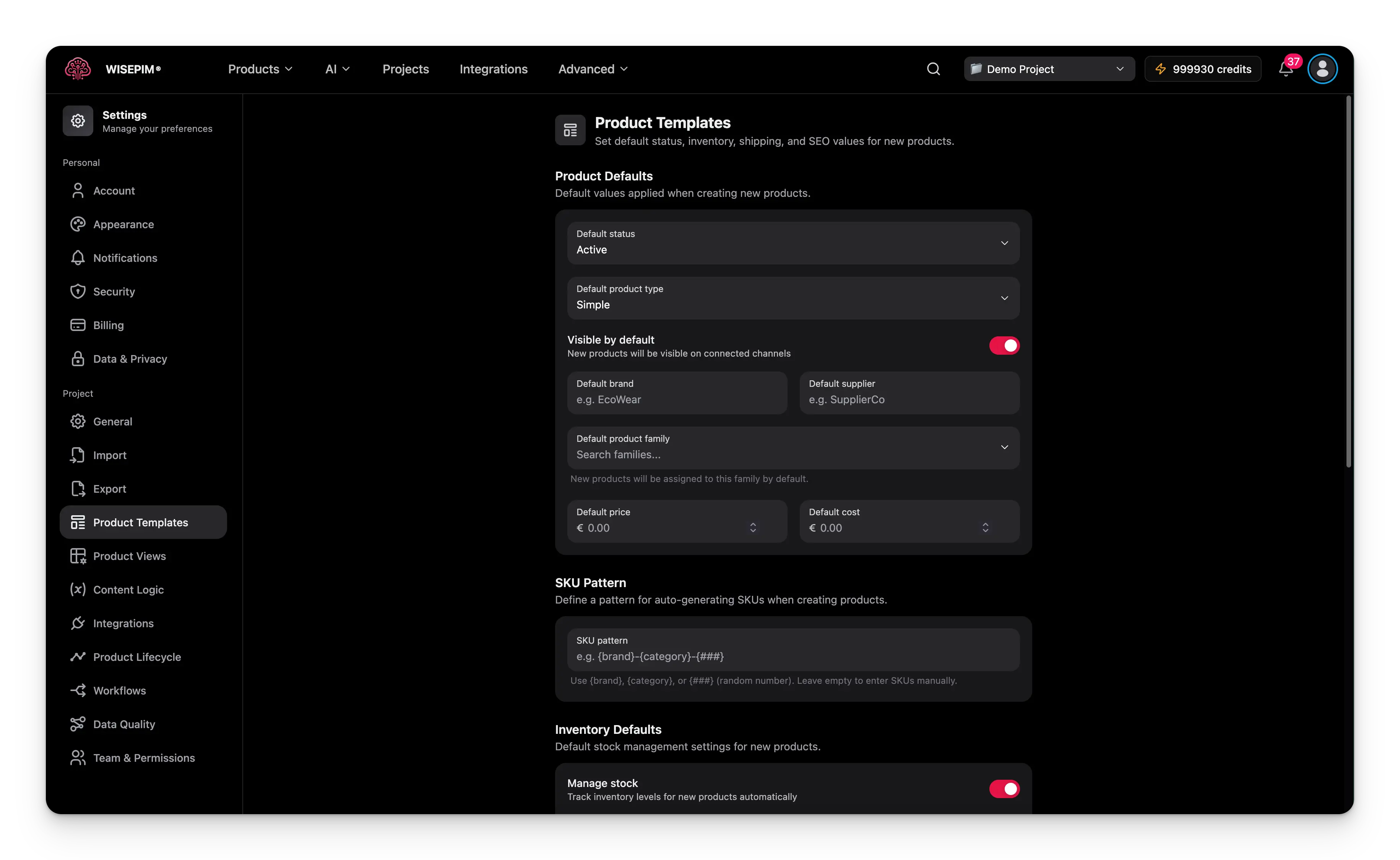1400x860 pixels.
Task: Open the Demo Project switcher
Action: (x=1048, y=68)
